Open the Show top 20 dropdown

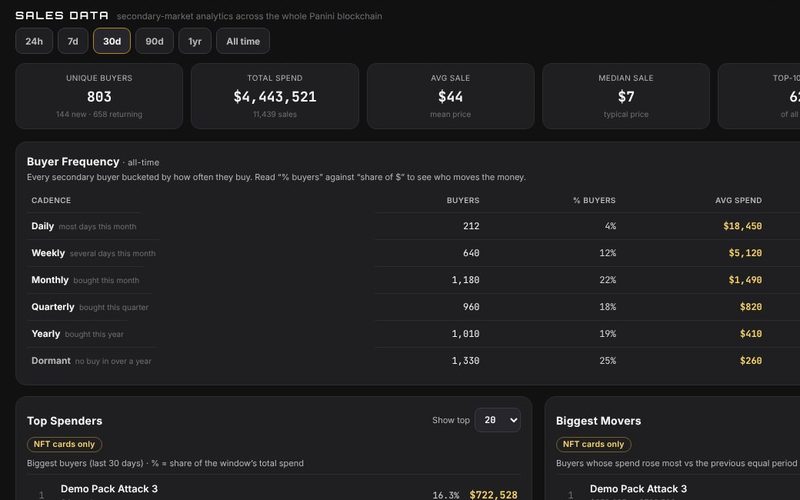coord(497,420)
